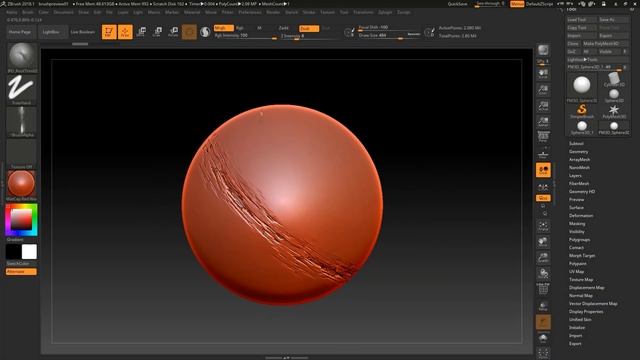
Task: Select the SimpleBrush tool
Action: [x=582, y=111]
